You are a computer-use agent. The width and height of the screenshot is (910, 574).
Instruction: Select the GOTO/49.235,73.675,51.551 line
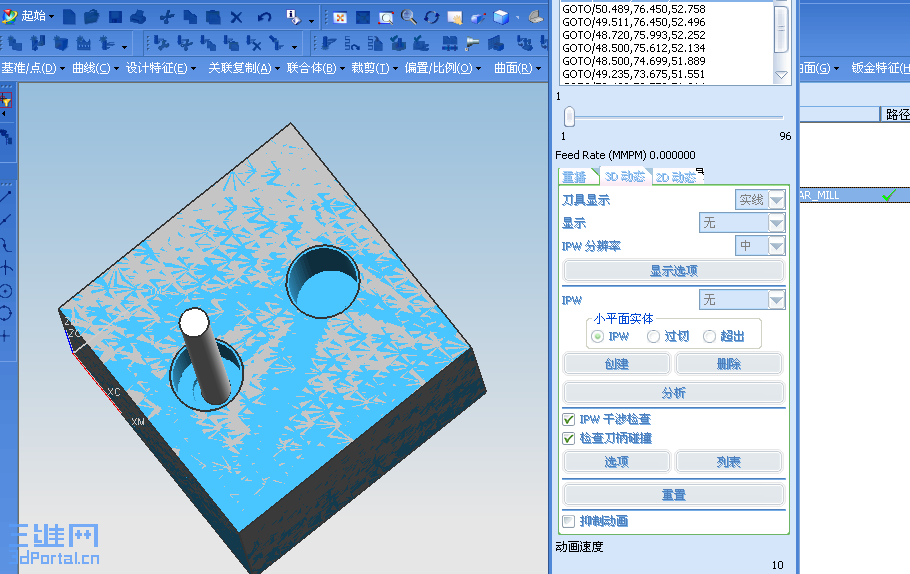634,74
